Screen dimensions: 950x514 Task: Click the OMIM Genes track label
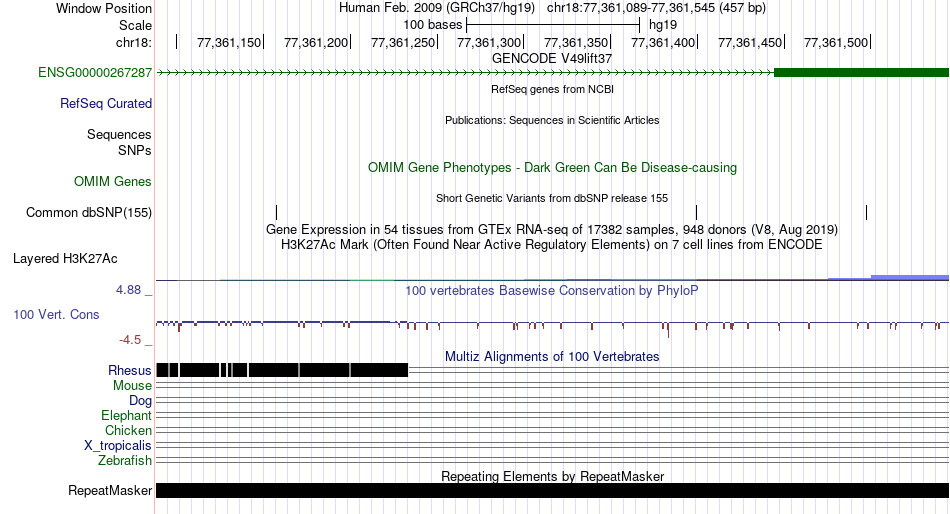(x=113, y=181)
